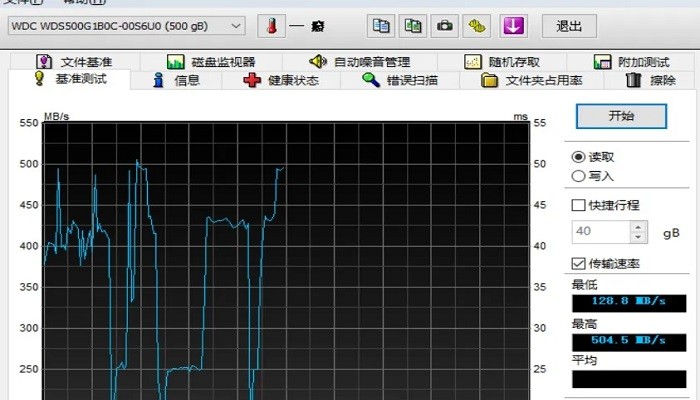Click the 退出 exit button
Viewport: 700px width, 400px height.
(569, 26)
